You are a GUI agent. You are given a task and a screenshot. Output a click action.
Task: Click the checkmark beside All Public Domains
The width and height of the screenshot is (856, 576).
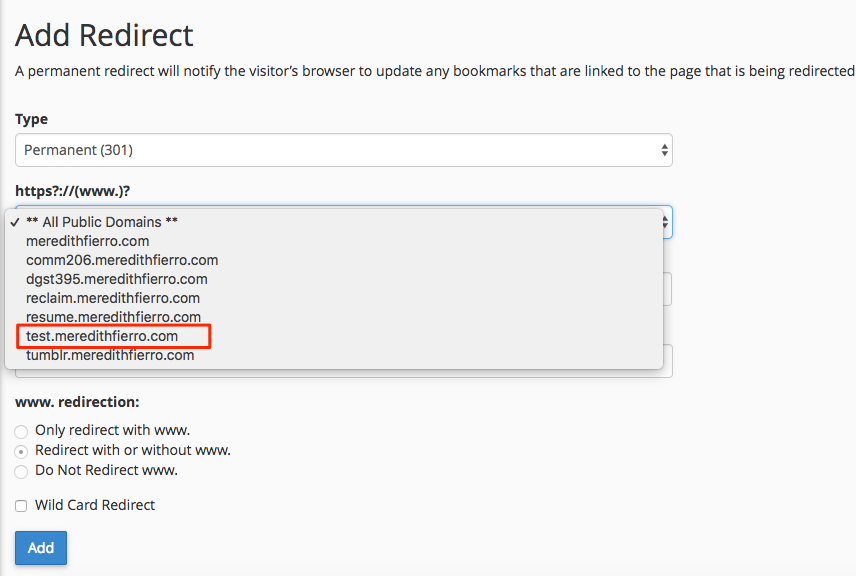click(15, 222)
